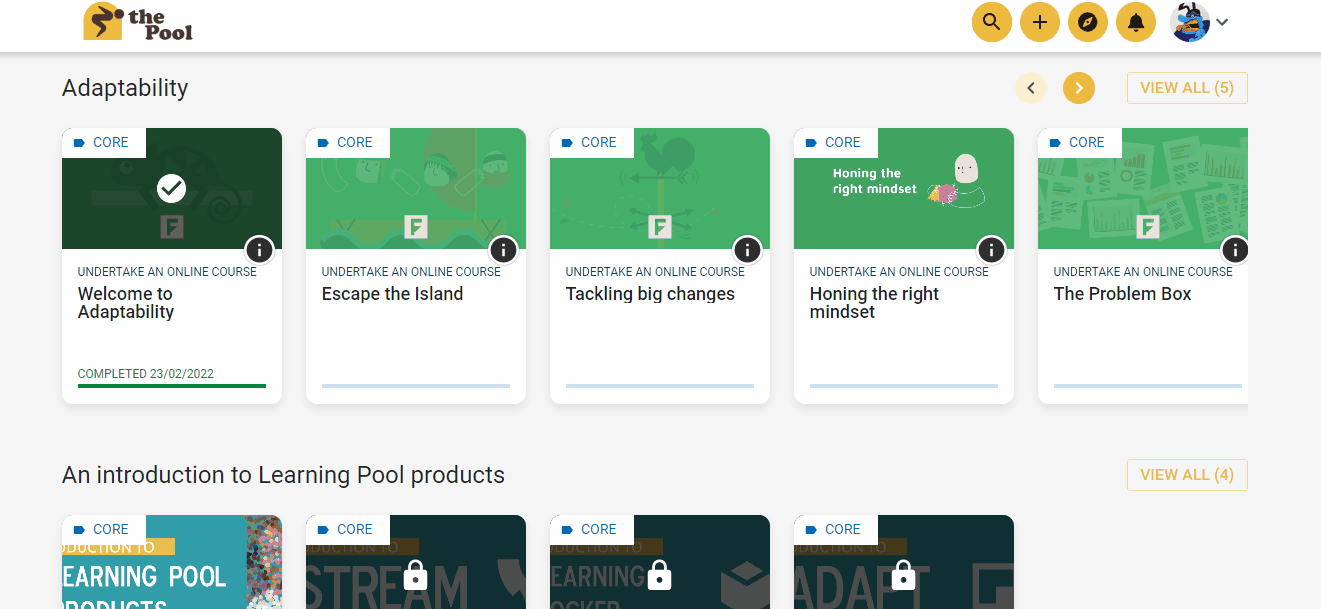Open the Escape the Island course title

pyautogui.click(x=392, y=294)
